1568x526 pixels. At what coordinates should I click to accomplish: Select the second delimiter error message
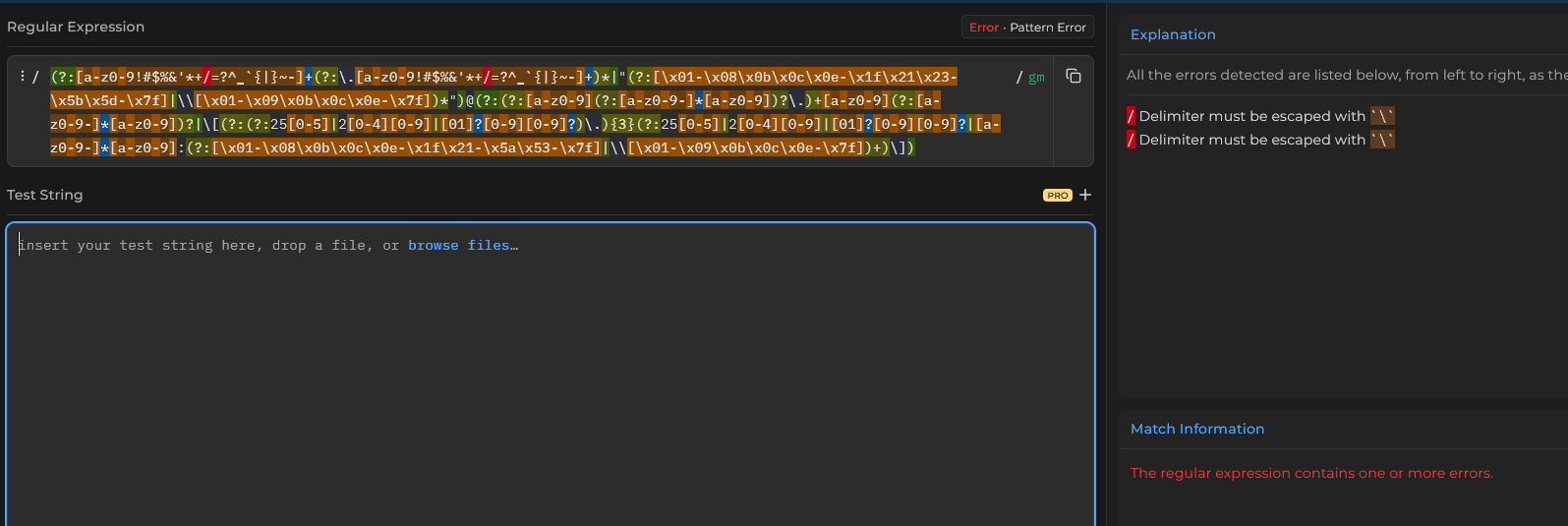point(1260,140)
